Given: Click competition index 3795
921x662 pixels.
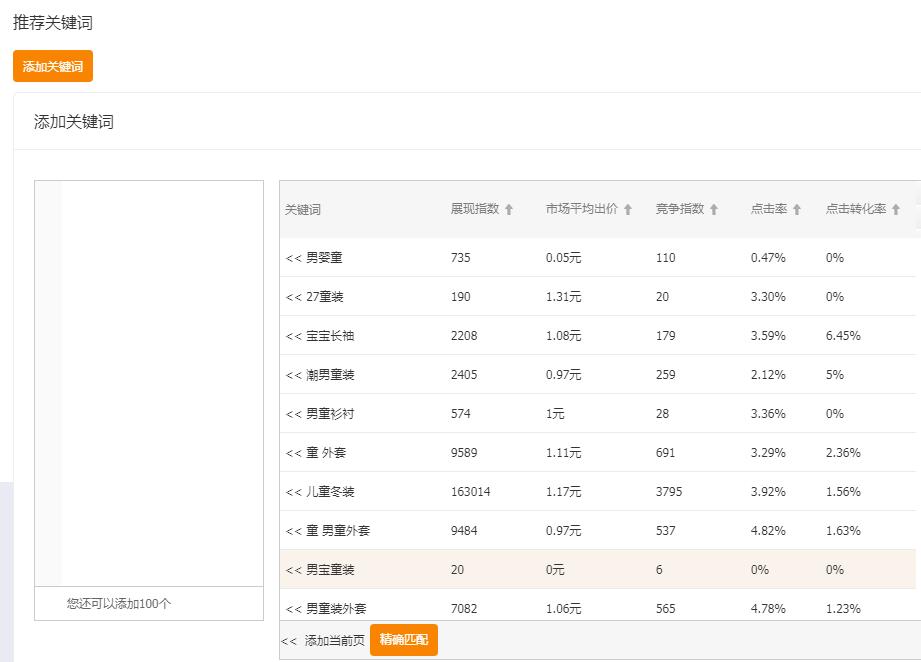Looking at the screenshot, I should click(x=669, y=492).
